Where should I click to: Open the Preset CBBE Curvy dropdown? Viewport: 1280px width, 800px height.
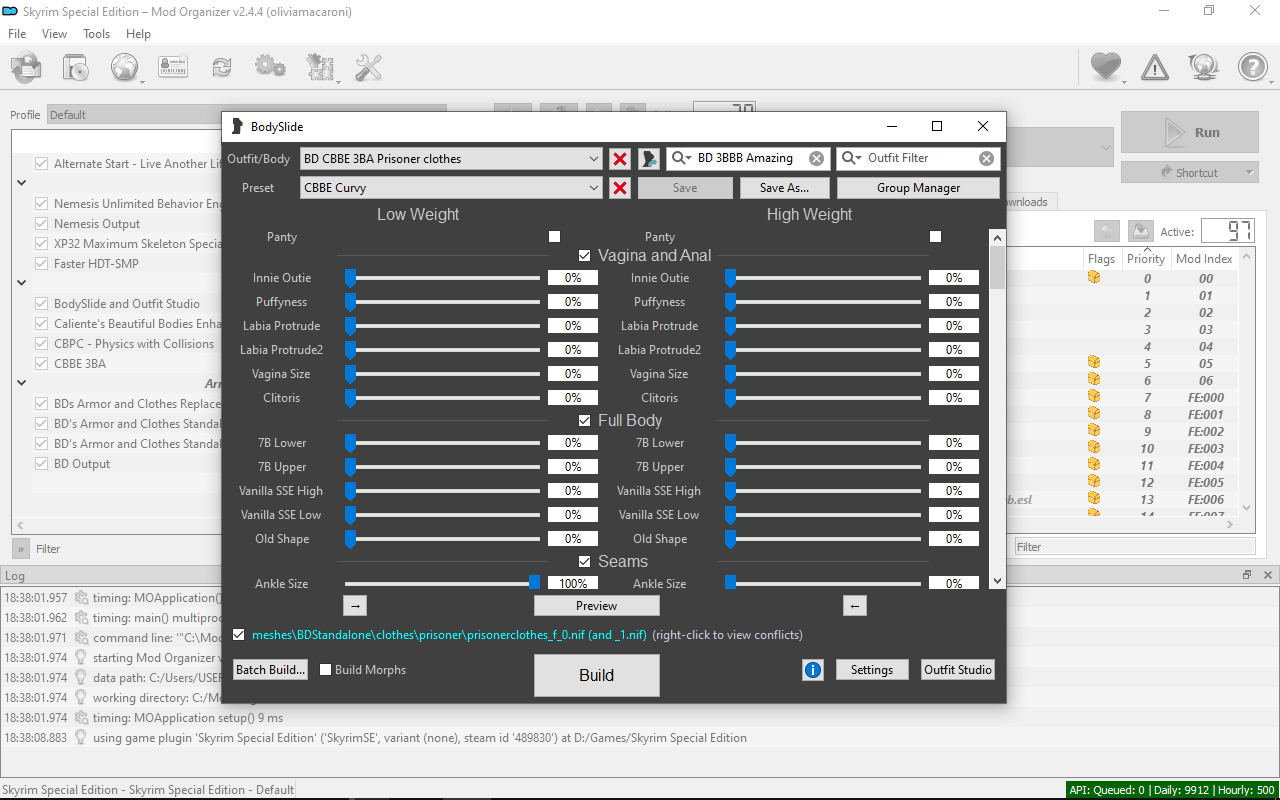[x=451, y=188]
